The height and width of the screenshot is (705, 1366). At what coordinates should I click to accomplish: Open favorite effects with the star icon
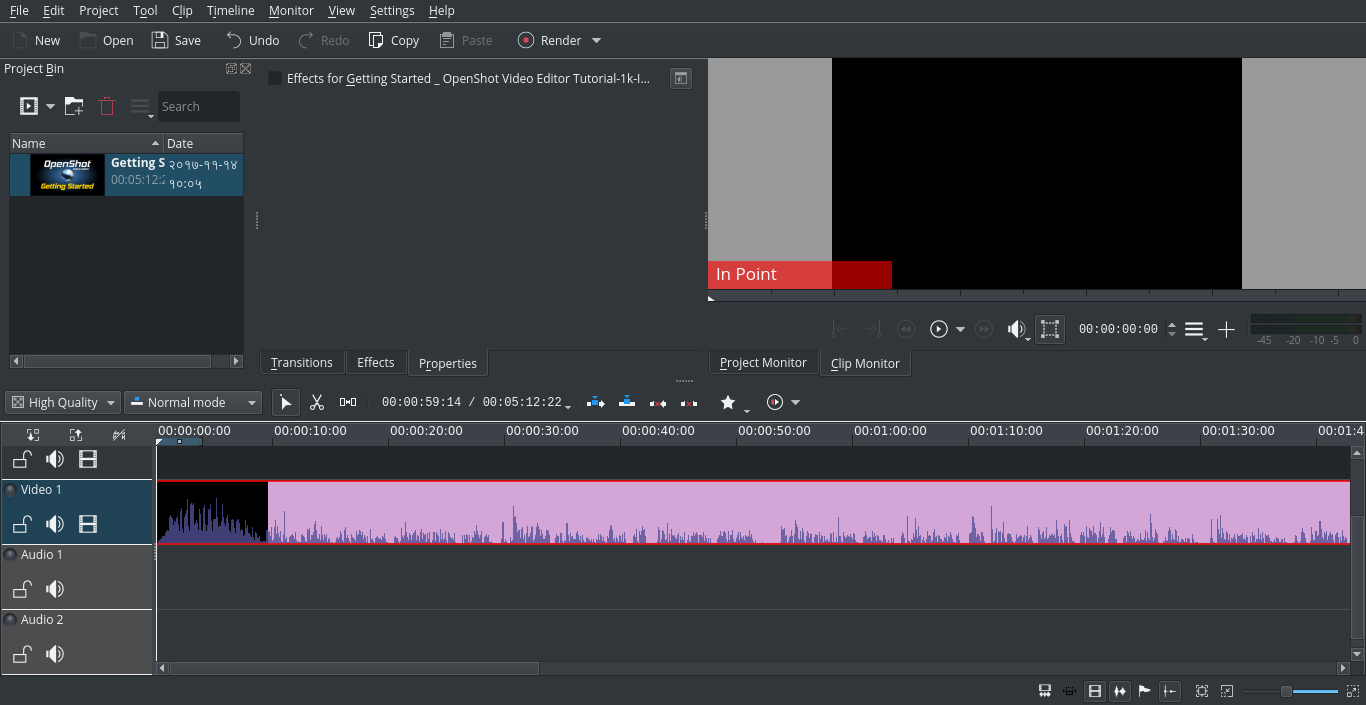click(728, 402)
